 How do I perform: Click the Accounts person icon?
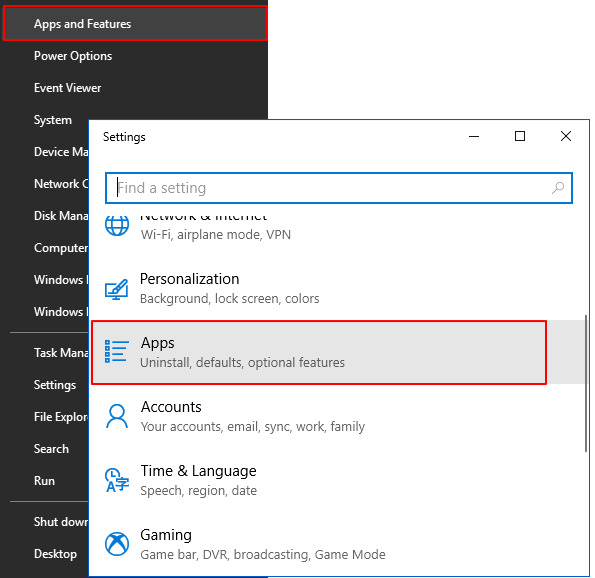pyautogui.click(x=117, y=416)
